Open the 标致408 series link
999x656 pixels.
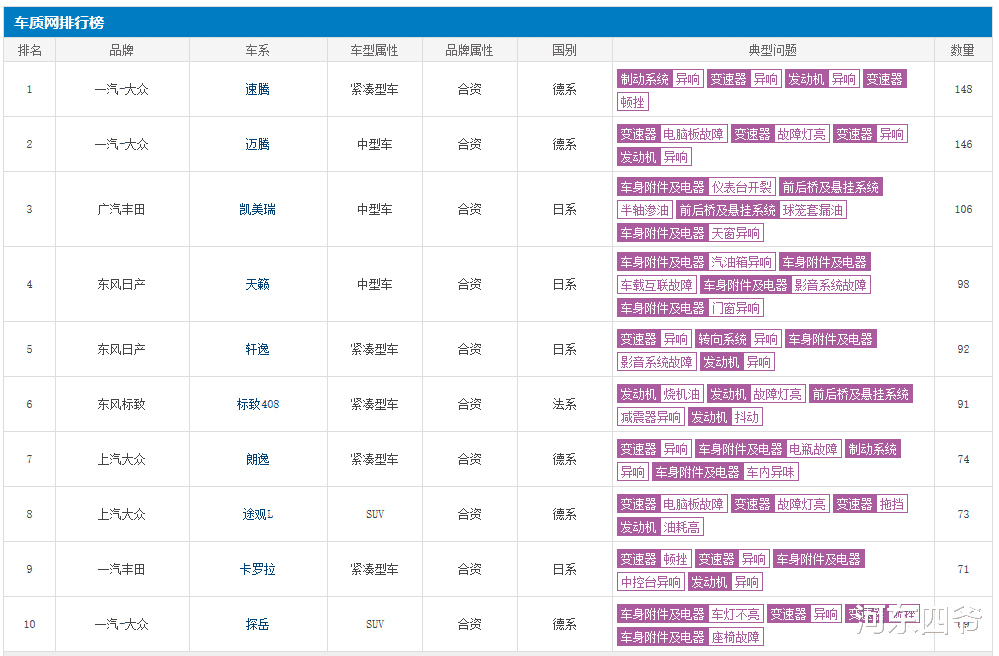(258, 404)
